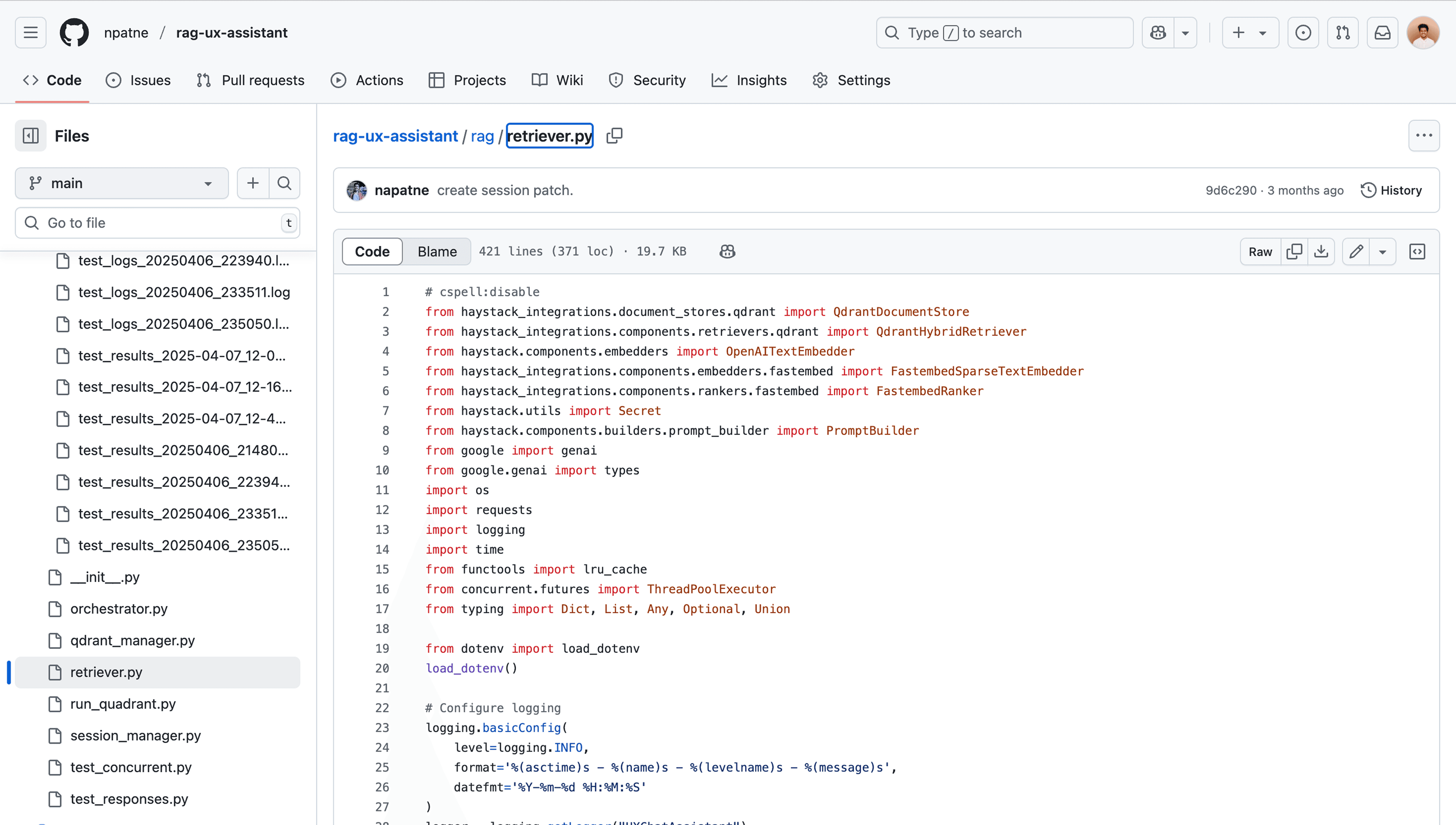Open the symbols panel icon
The height and width of the screenshot is (825, 1456).
[x=1417, y=252]
